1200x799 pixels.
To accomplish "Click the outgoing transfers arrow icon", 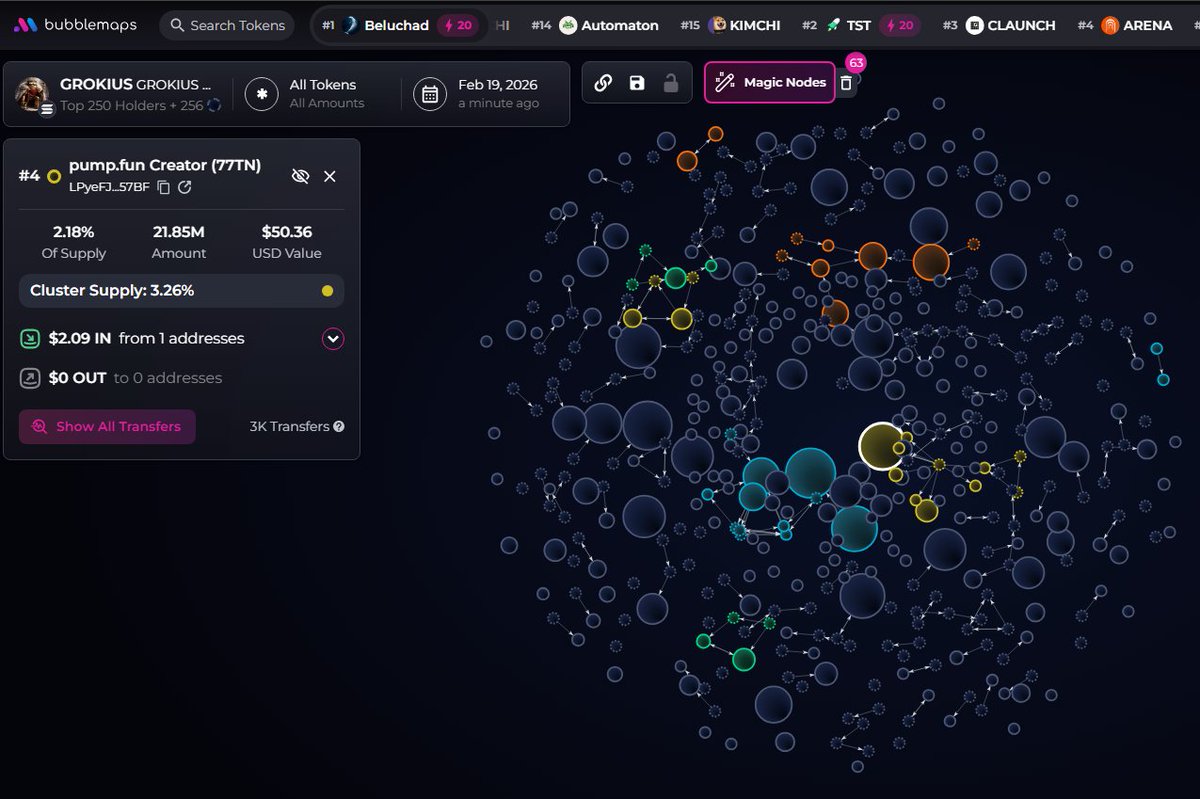I will click(30, 378).
